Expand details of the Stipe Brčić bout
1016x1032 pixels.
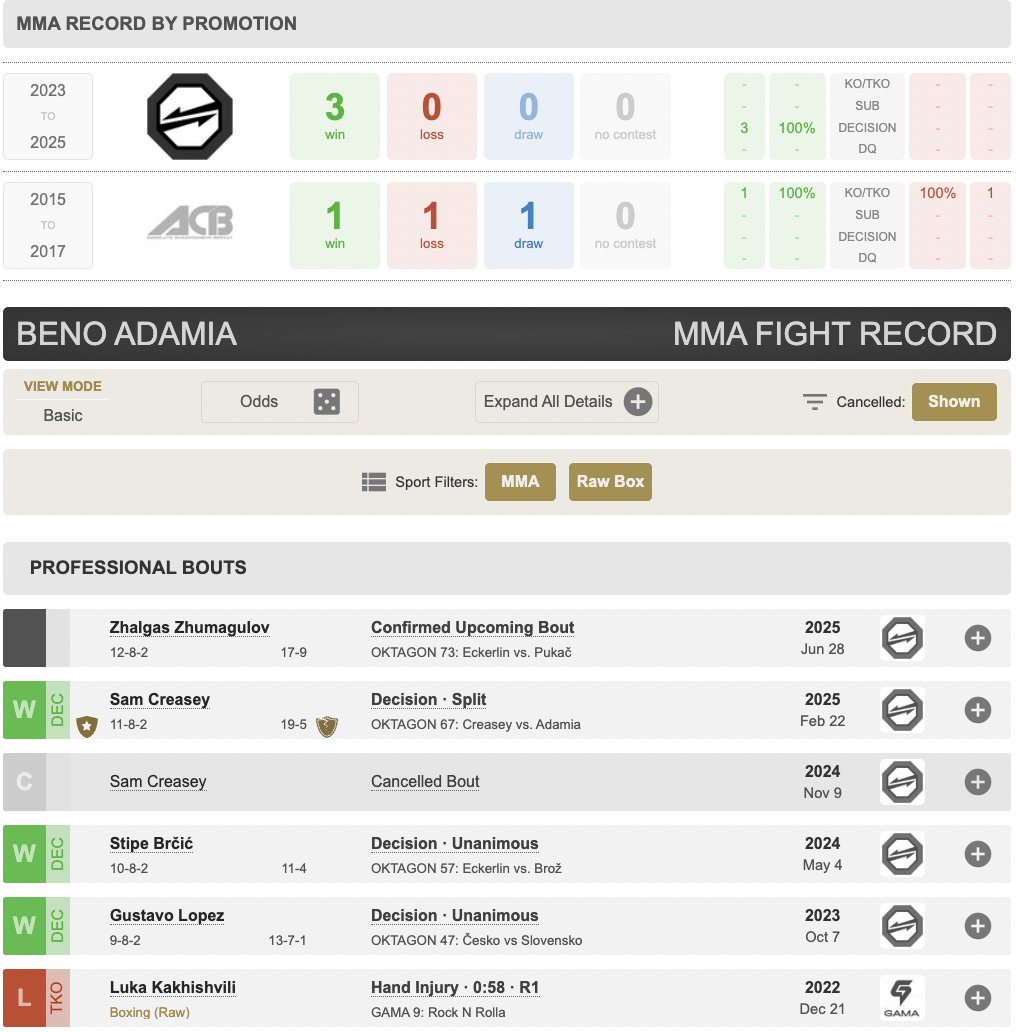point(977,854)
